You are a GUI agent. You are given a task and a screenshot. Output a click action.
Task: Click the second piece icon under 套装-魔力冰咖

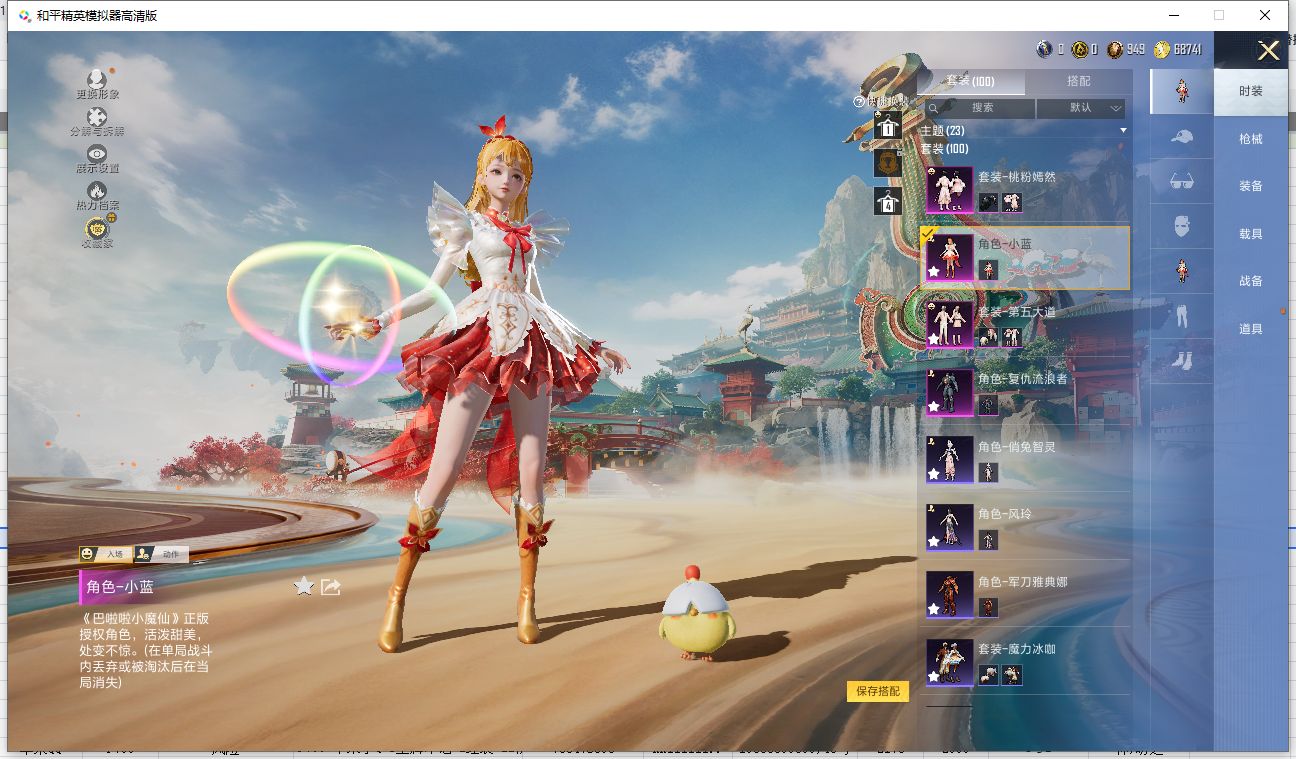point(1012,675)
